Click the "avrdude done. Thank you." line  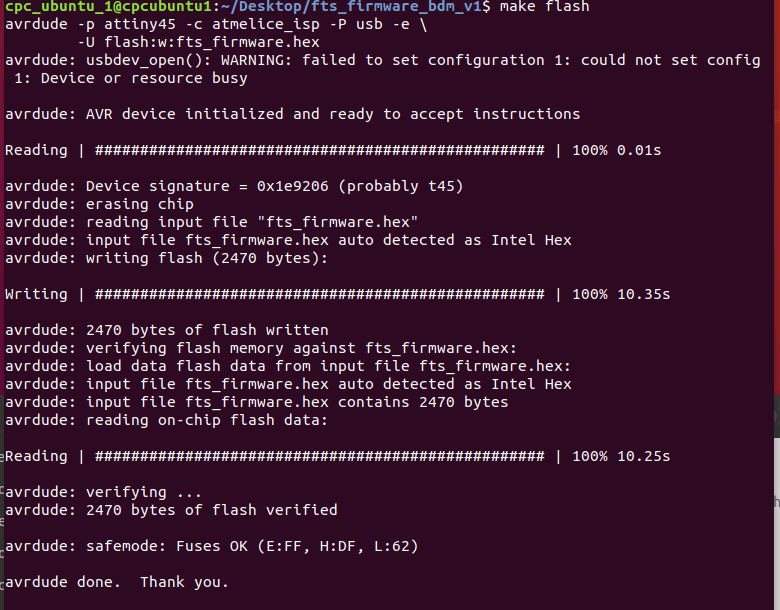117,582
